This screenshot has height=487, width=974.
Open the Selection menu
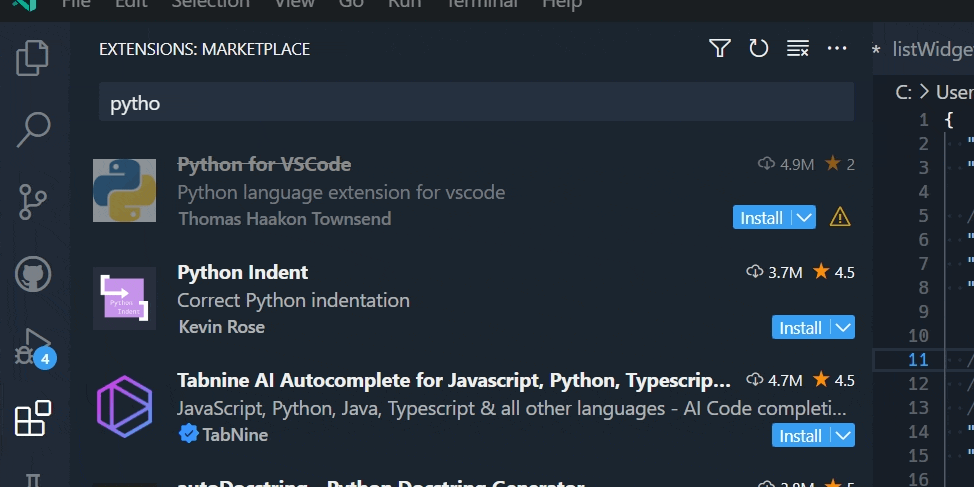pos(210,4)
